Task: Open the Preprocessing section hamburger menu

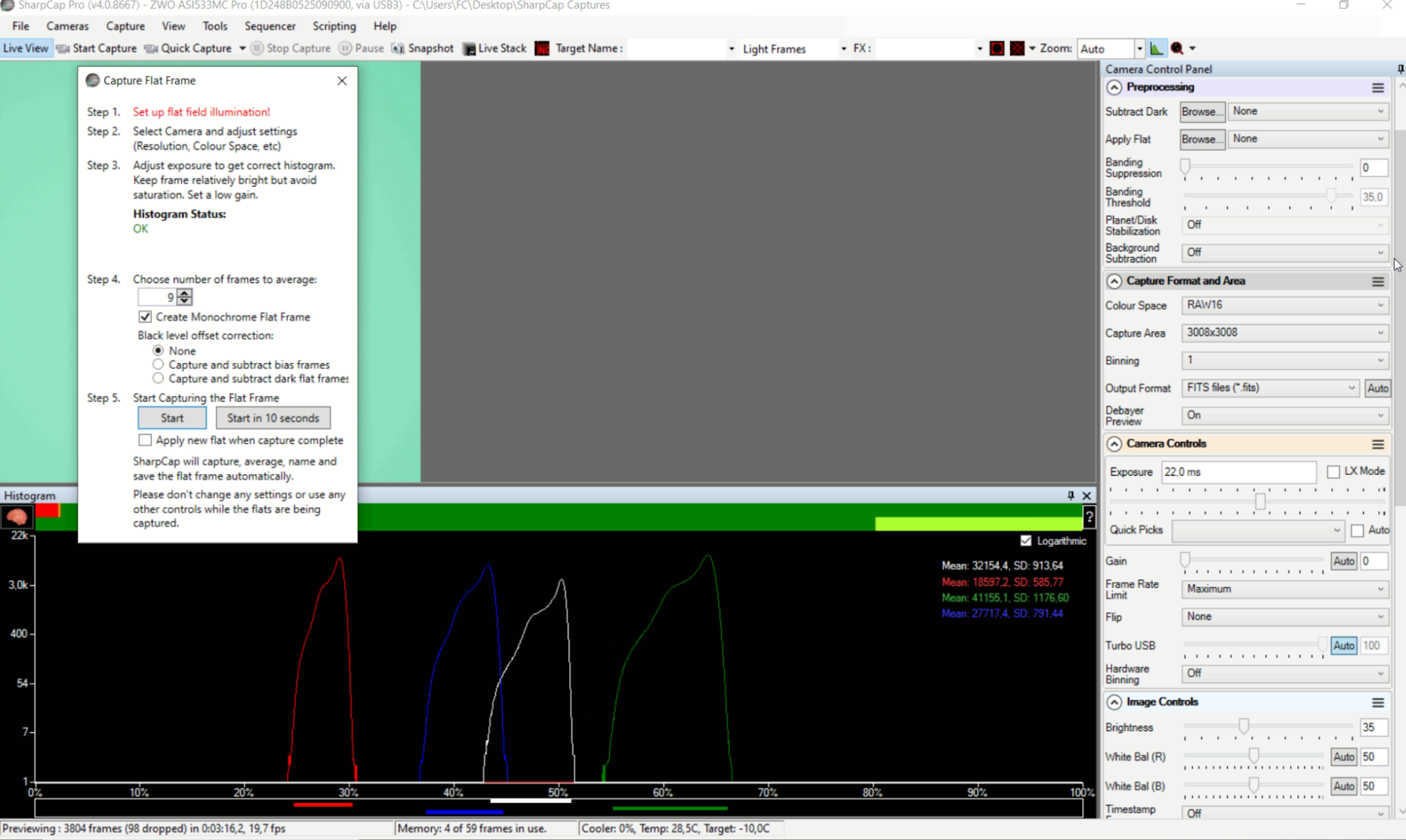Action: tap(1378, 88)
